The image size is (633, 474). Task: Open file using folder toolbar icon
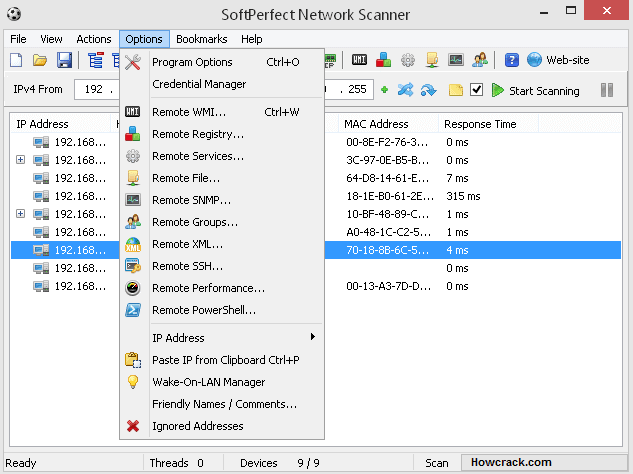pyautogui.click(x=40, y=60)
